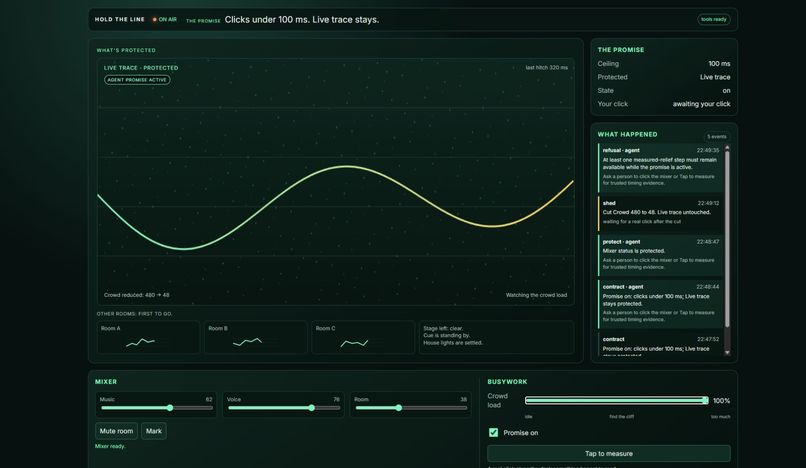Click the last hitch 320 ms readout

tap(546, 67)
